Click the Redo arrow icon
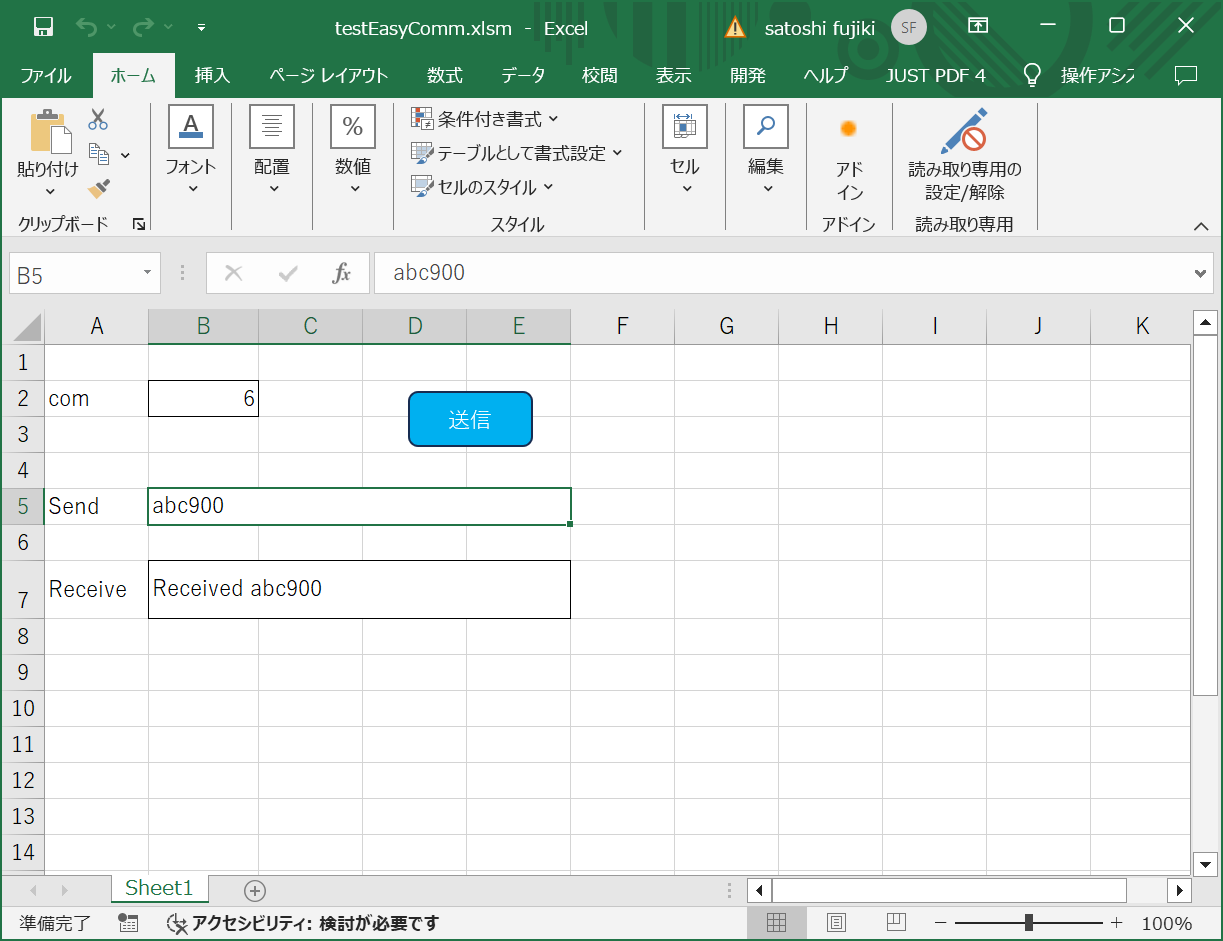1223x941 pixels. (x=144, y=27)
